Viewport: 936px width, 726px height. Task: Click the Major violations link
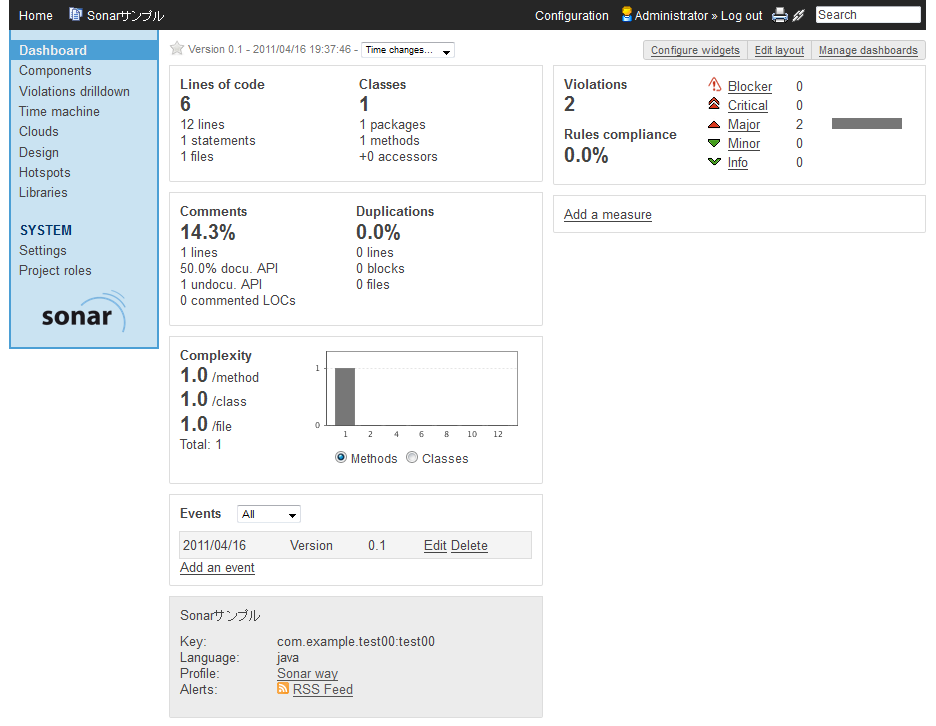click(744, 125)
